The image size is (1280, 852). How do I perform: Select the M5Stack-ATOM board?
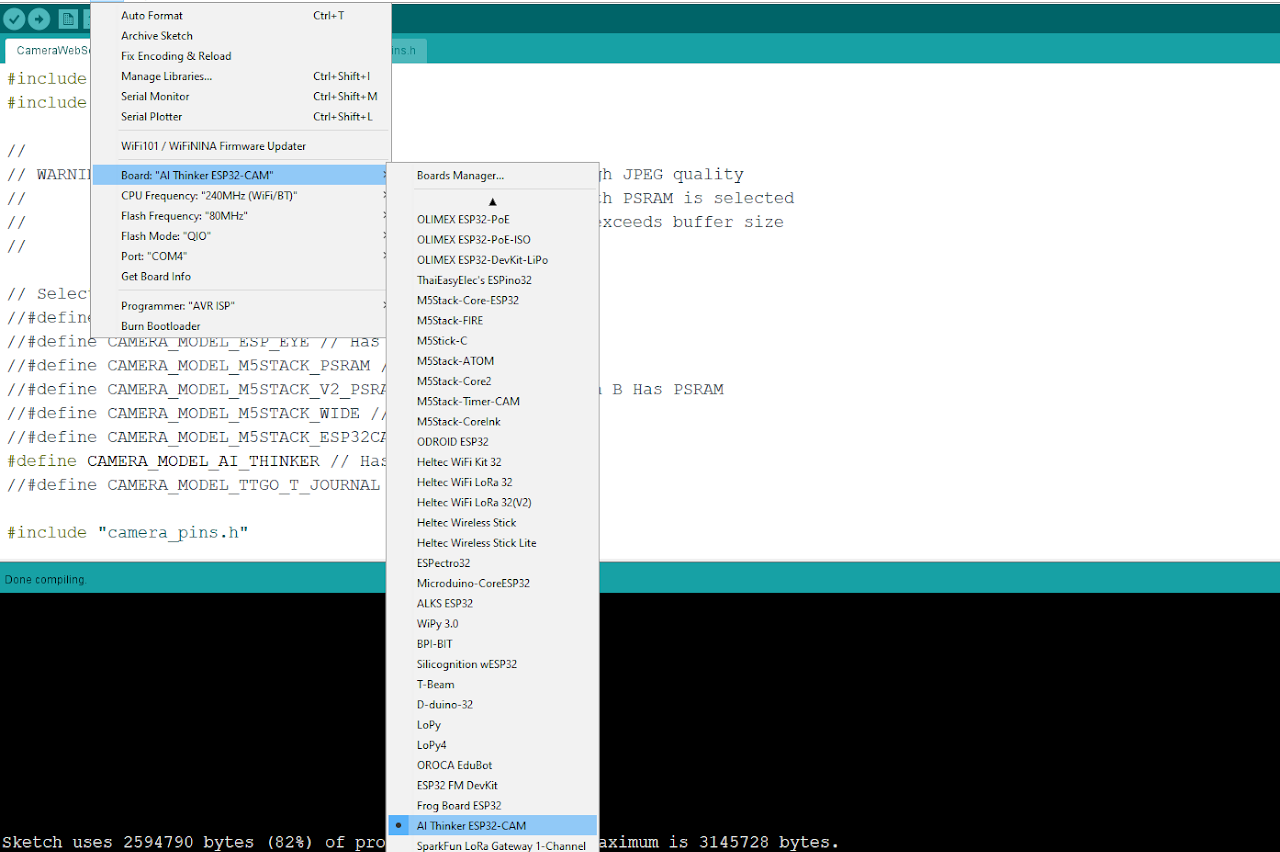493,361
